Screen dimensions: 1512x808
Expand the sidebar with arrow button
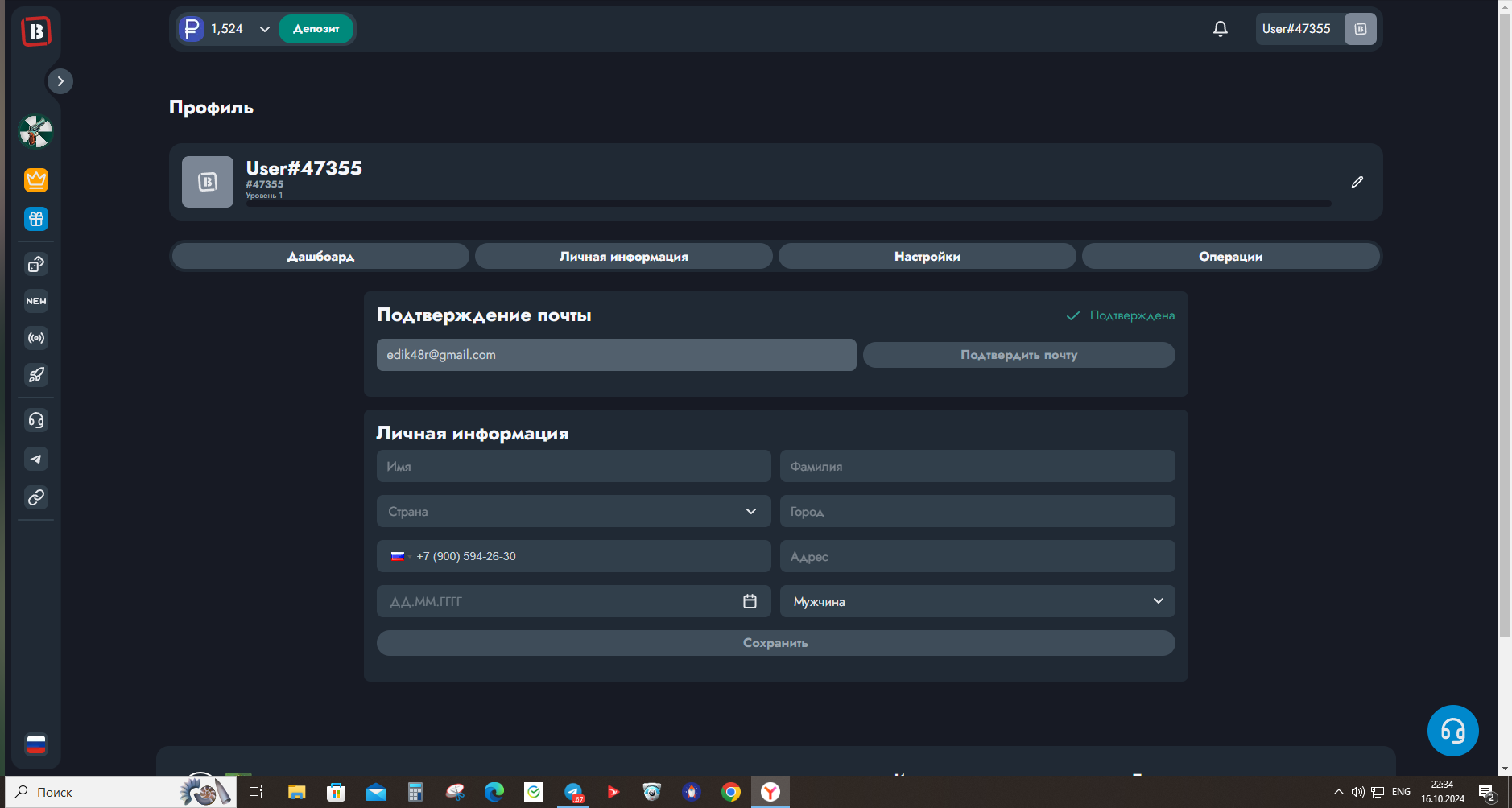coord(60,81)
